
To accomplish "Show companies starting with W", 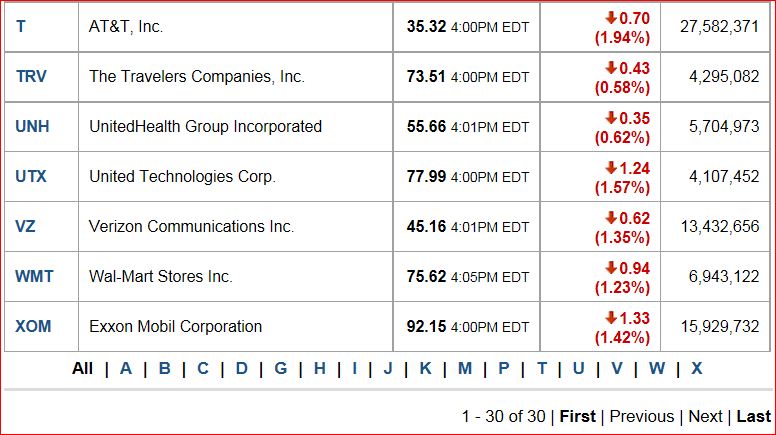I will 657,368.
